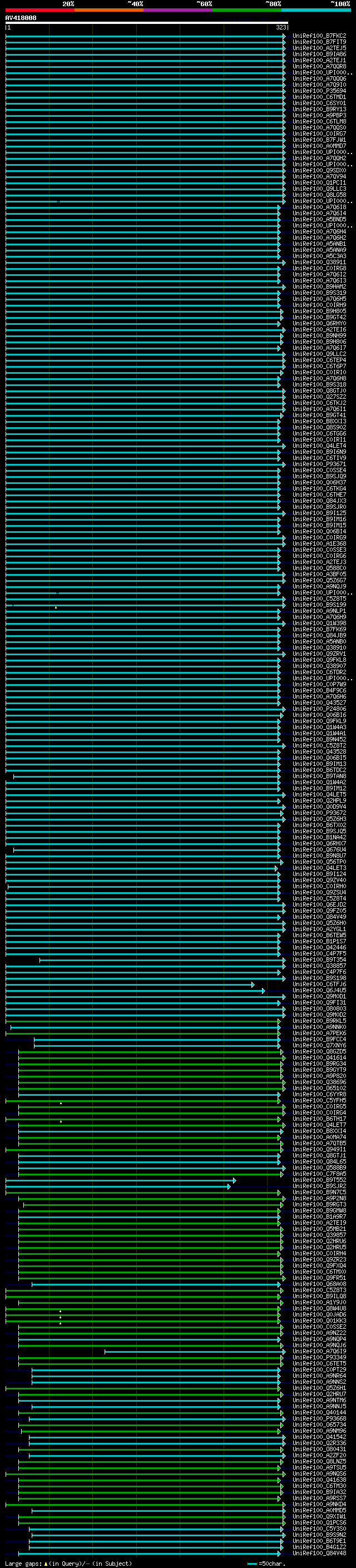Select hit label UniRef100_Q9FR51

319,1278
